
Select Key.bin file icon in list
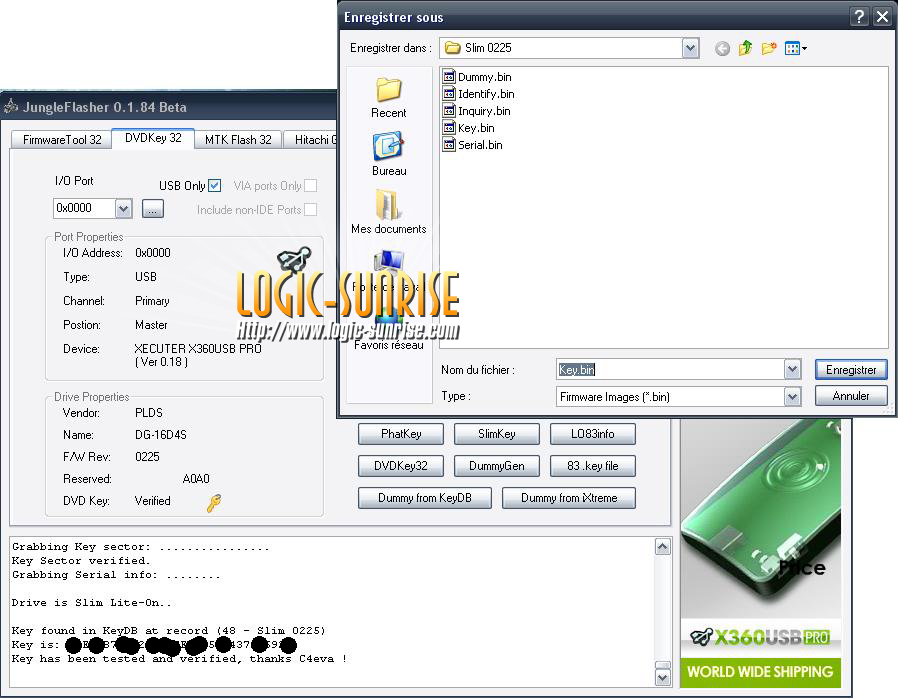click(450, 128)
